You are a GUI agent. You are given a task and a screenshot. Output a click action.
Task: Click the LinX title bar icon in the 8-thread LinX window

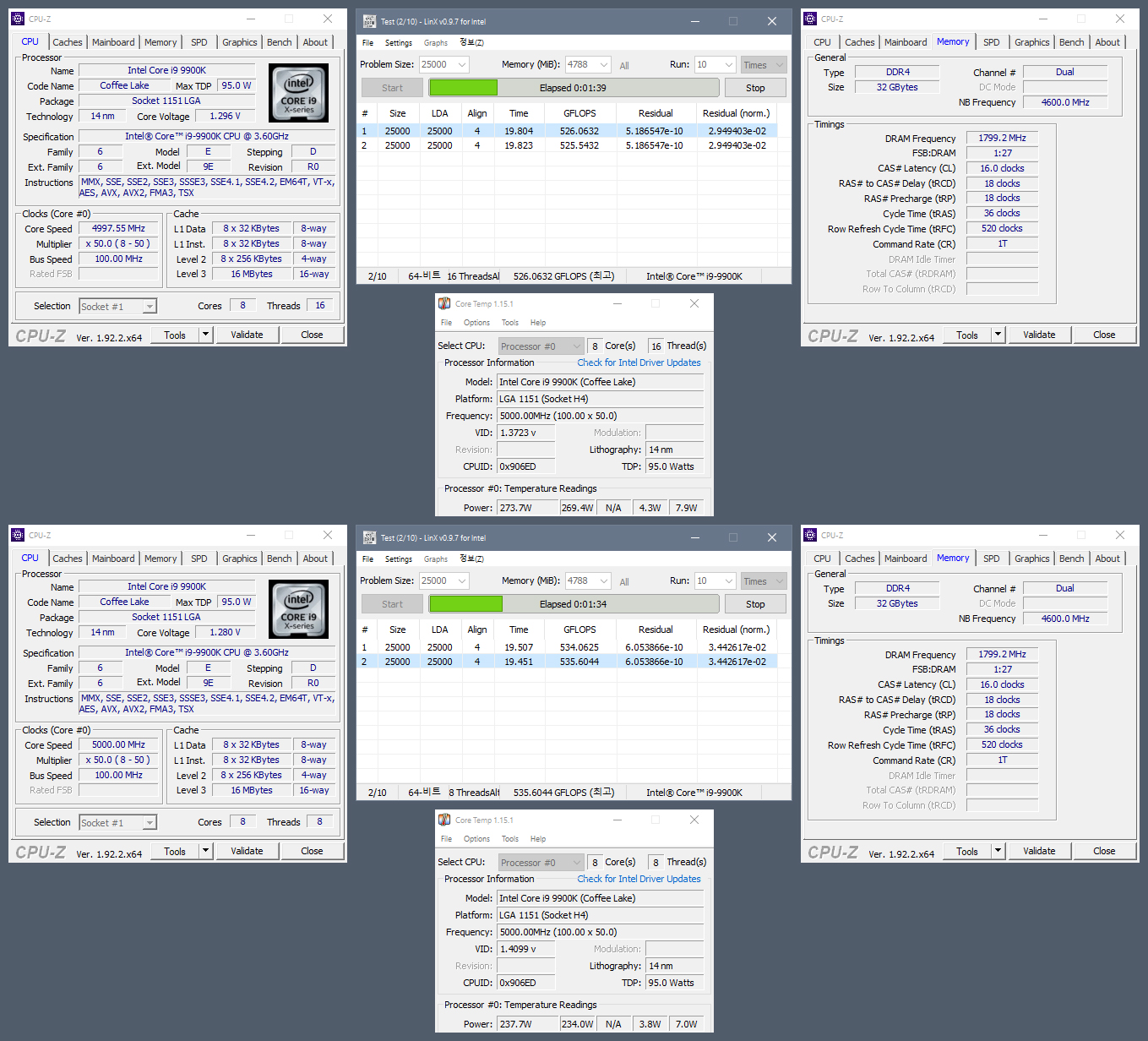pos(369,537)
